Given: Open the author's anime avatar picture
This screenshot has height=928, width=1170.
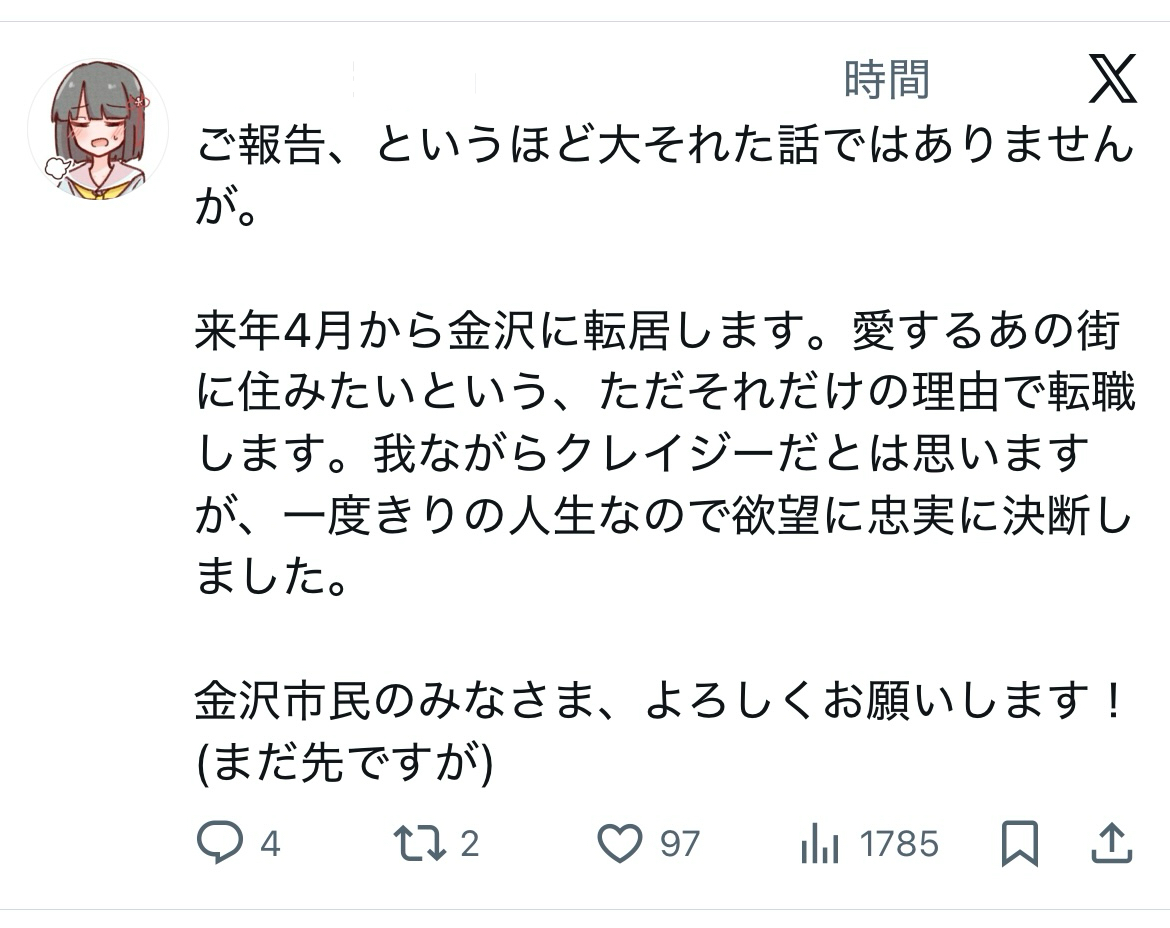Looking at the screenshot, I should click(98, 128).
